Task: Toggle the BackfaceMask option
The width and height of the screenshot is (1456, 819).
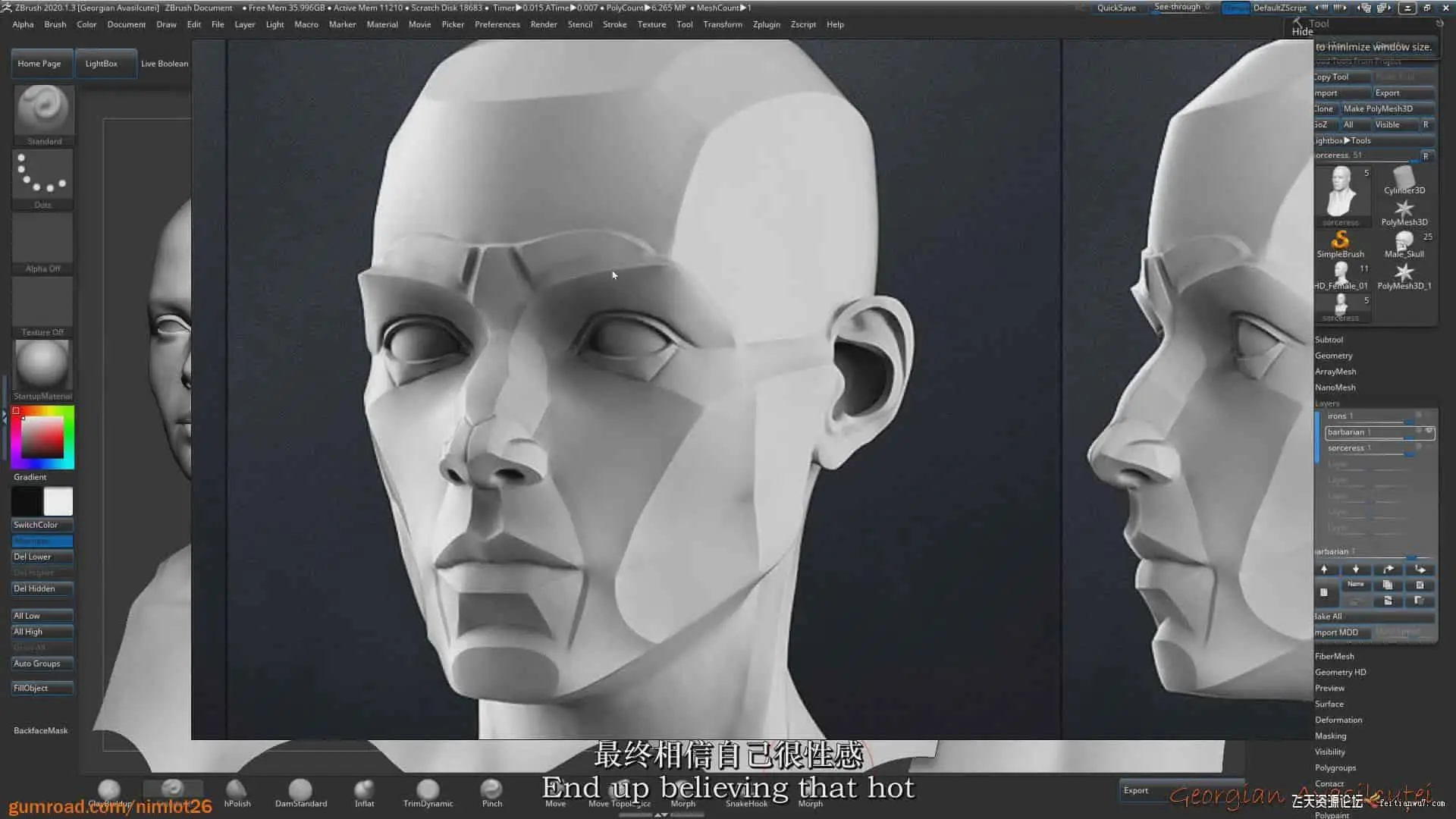Action: (x=41, y=730)
